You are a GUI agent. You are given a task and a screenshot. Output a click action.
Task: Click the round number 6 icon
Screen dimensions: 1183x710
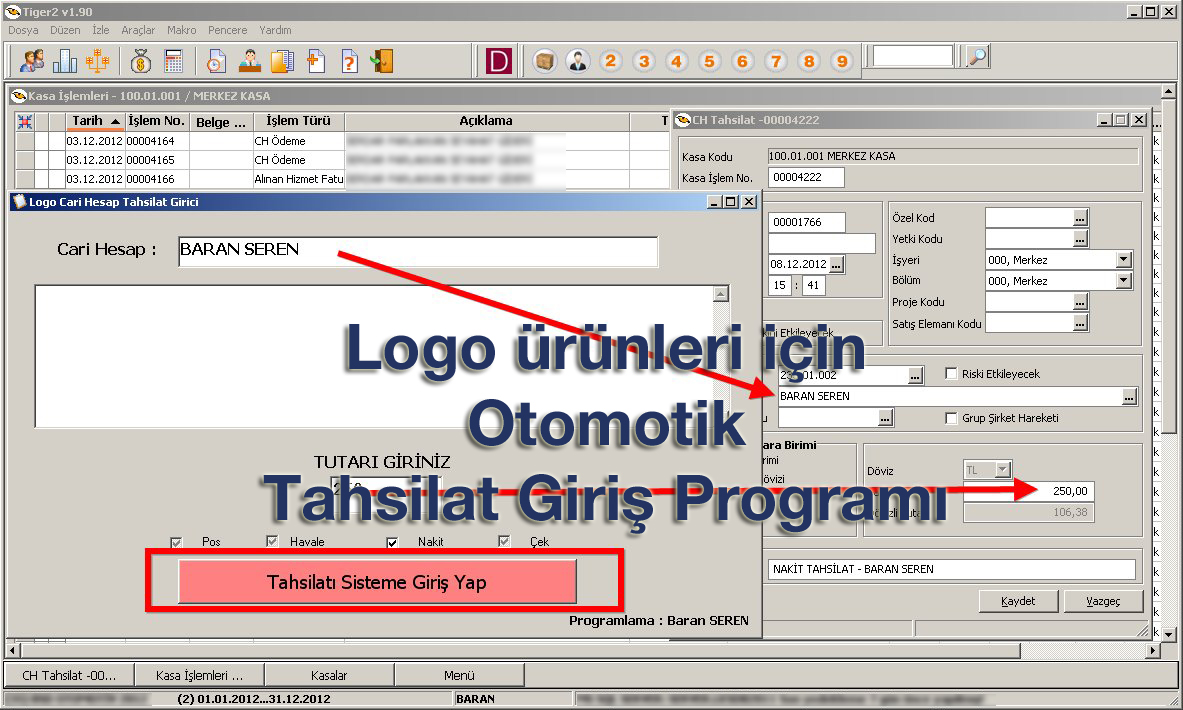[x=742, y=61]
